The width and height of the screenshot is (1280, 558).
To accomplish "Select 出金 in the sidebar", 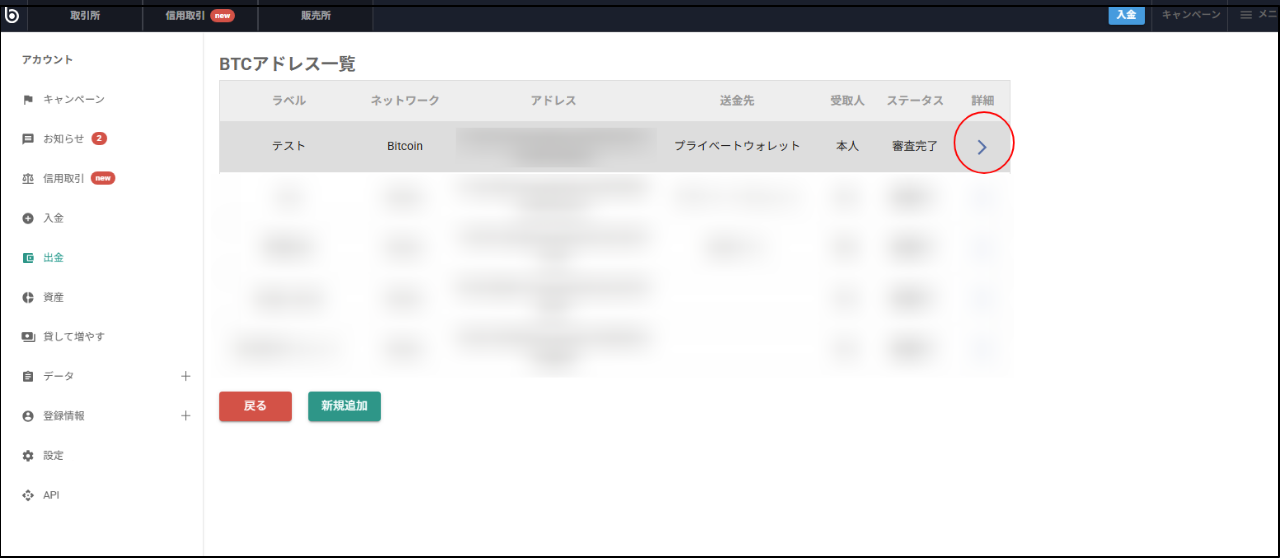I will 54,257.
